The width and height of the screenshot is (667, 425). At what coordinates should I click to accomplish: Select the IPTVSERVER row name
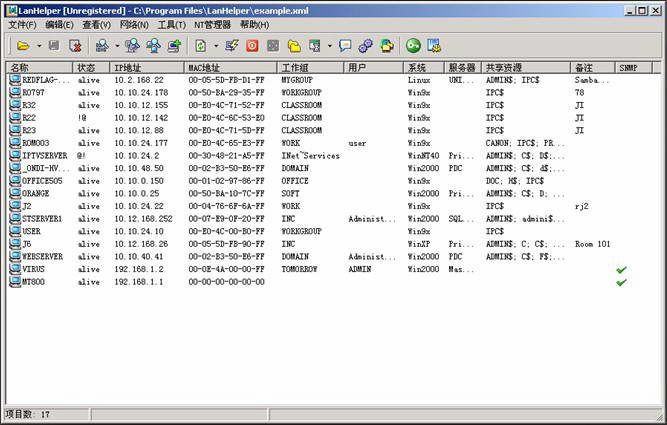pyautogui.click(x=45, y=156)
